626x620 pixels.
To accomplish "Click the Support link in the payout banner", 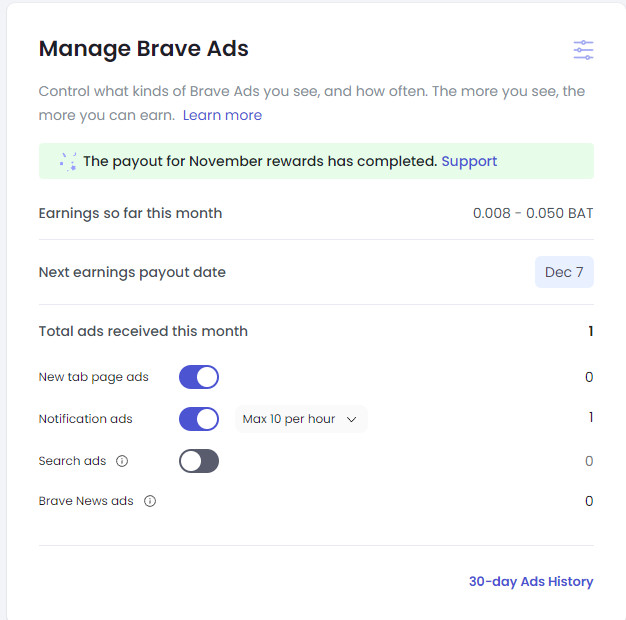I will click(x=469, y=161).
